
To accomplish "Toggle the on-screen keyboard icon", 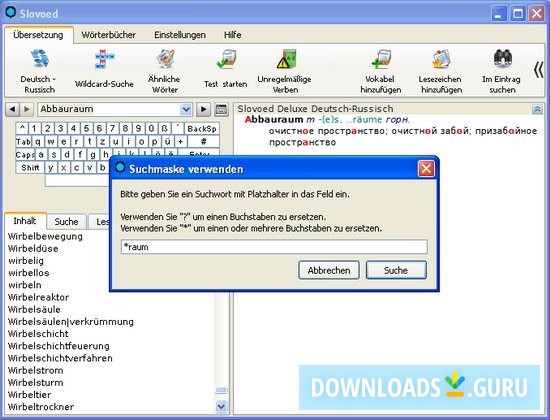I will click(221, 109).
